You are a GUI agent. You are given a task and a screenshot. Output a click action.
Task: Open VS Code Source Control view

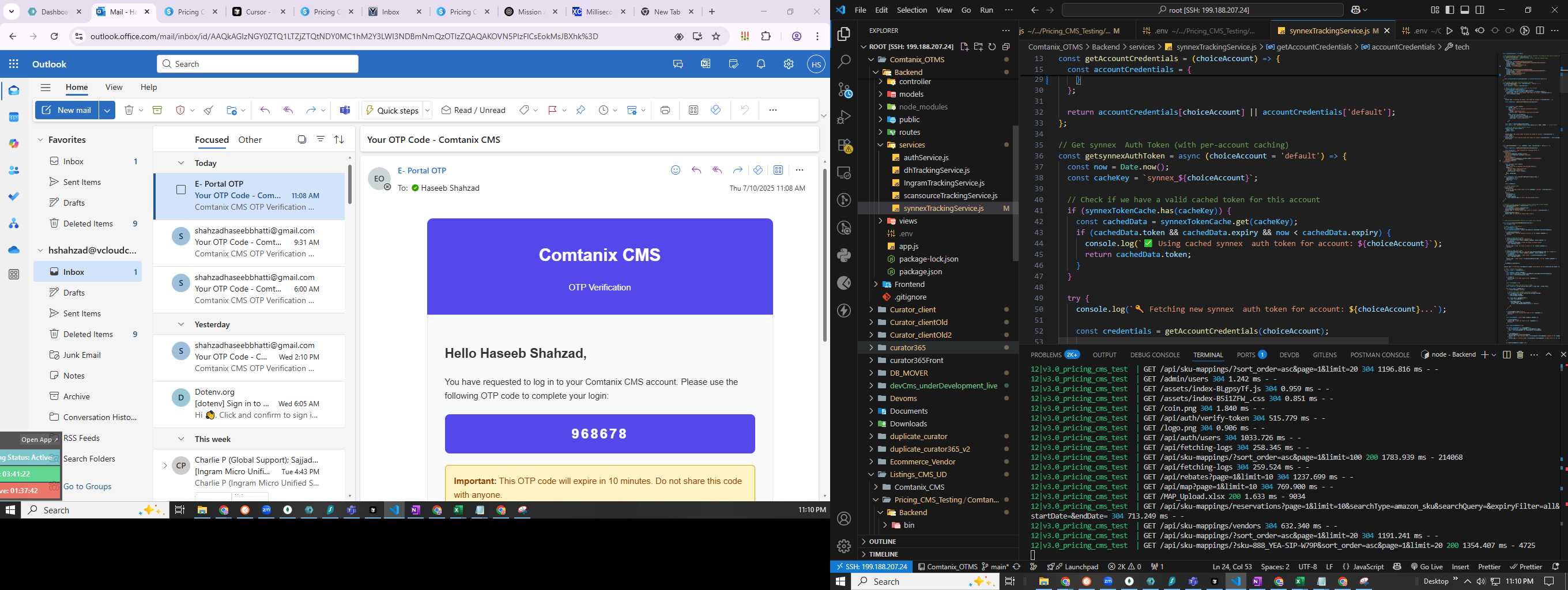coord(843,90)
